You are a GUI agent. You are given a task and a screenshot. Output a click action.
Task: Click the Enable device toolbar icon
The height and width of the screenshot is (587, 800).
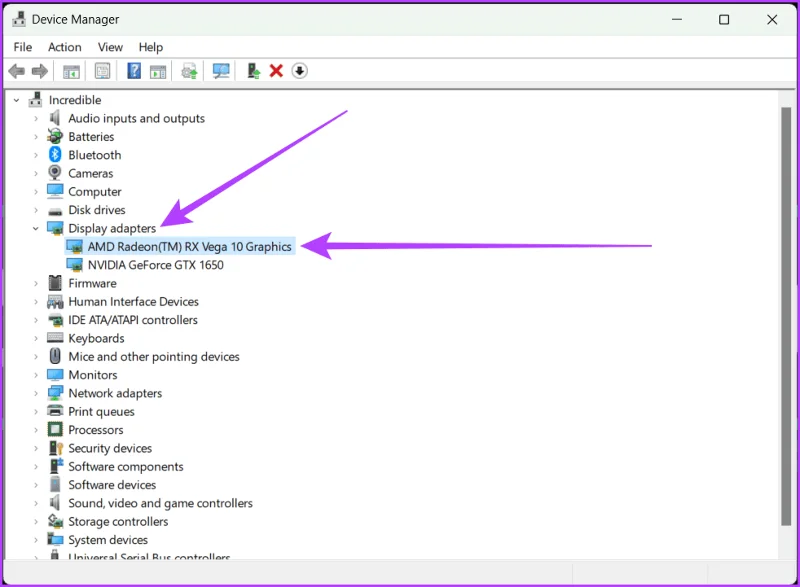tap(254, 71)
